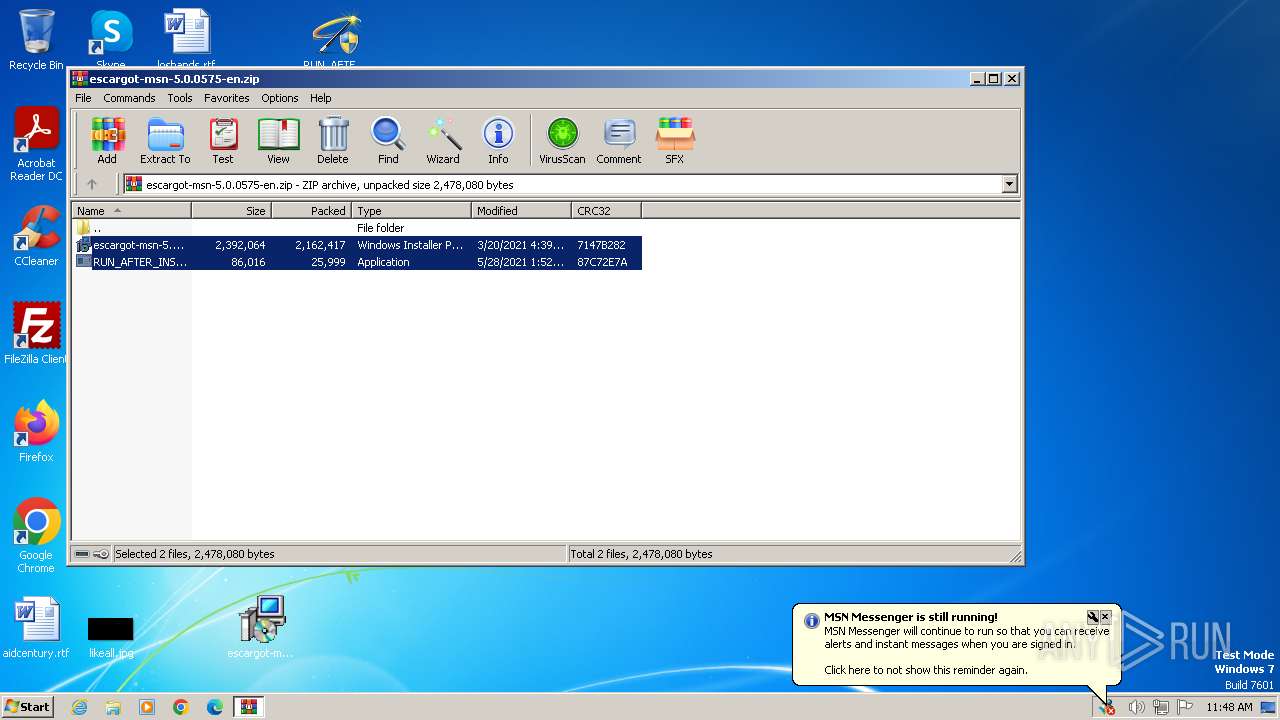Sort files by Modified column
Viewport: 1280px width, 720px height.
[521, 210]
